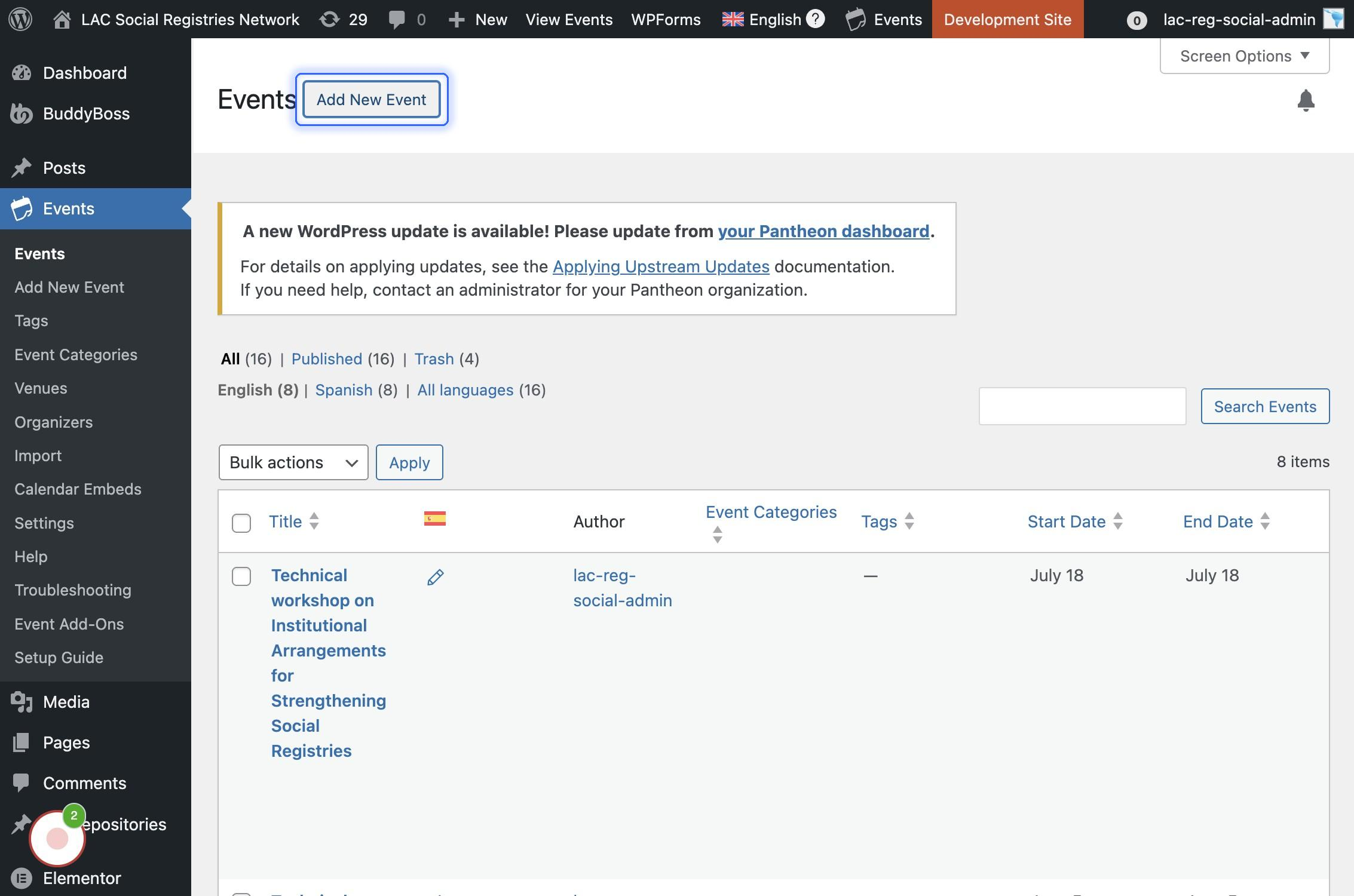Screen dimensions: 1354x896
Task: Open the Bulk actions dropdown
Action: (293, 462)
